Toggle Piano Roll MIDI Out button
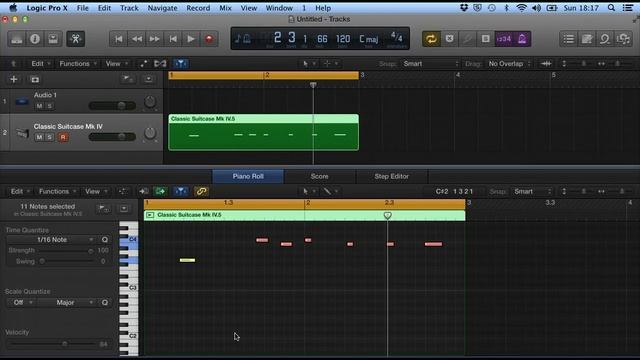640x360 pixels. pos(160,191)
